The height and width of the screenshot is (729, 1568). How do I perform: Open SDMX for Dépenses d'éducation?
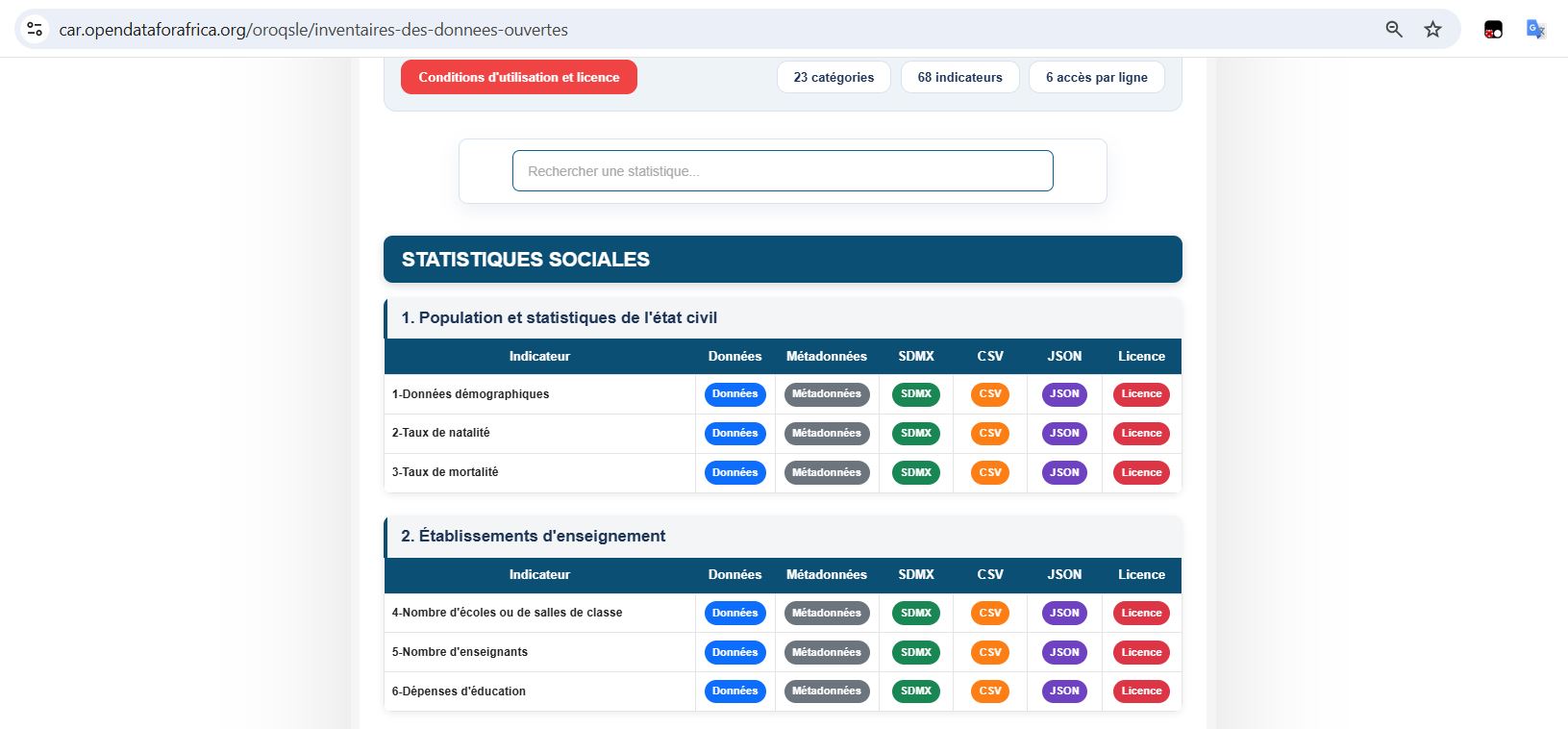[x=916, y=691]
